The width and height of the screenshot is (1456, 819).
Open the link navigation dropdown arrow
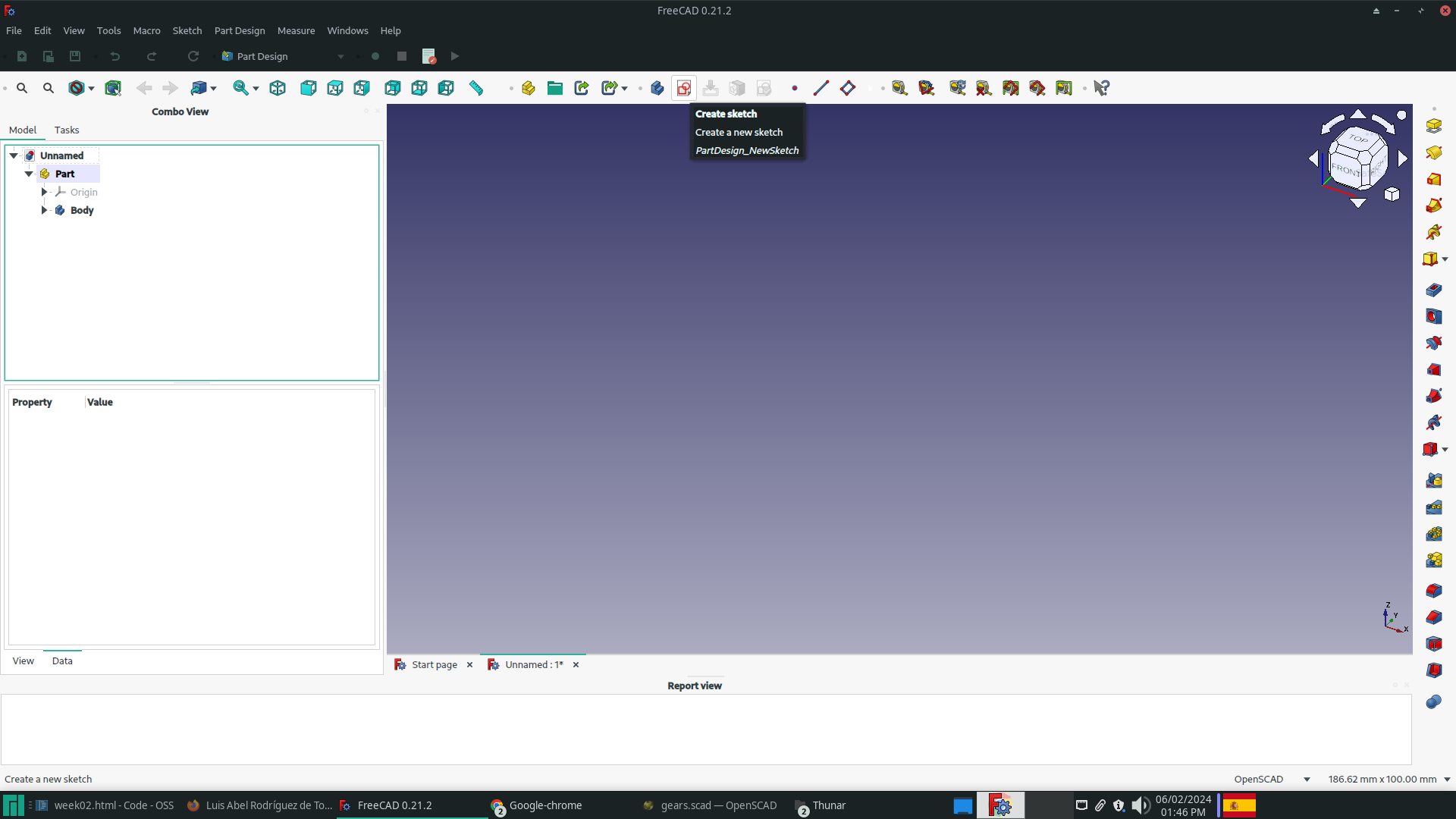click(214, 89)
